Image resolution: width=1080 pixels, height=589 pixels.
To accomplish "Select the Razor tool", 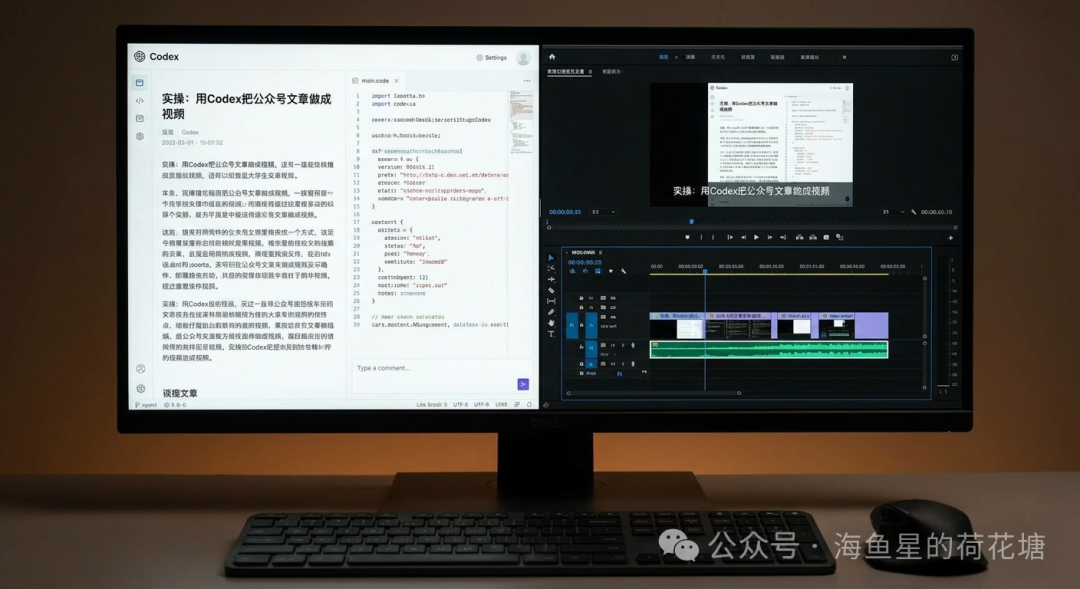I will pyautogui.click(x=551, y=290).
